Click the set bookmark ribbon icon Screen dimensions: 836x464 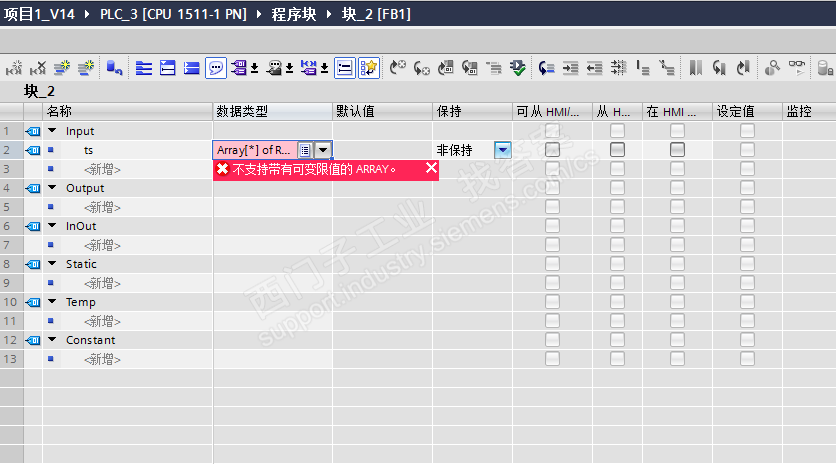[696, 68]
